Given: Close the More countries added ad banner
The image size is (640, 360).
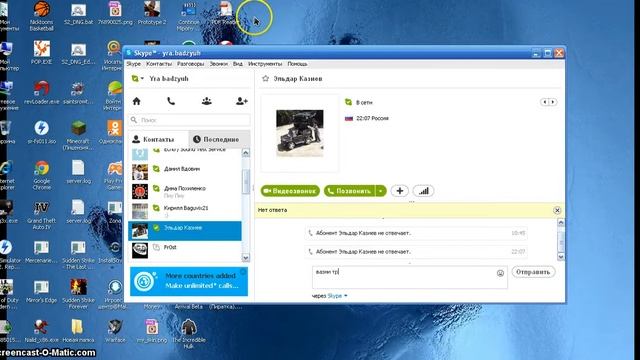Looking at the screenshot, I should [x=243, y=271].
